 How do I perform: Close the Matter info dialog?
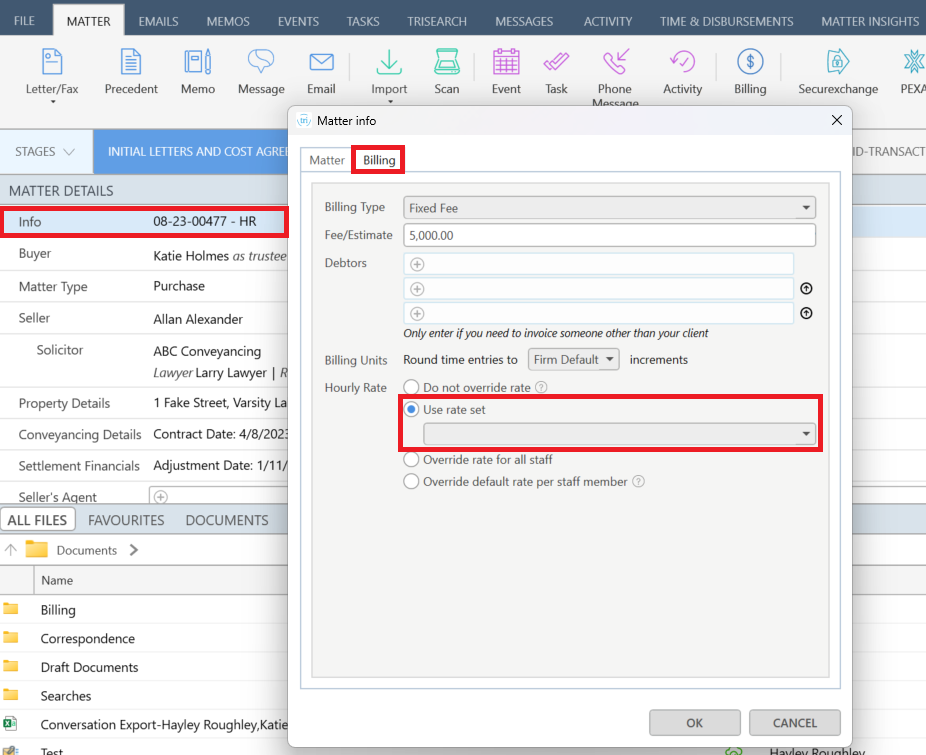click(836, 120)
